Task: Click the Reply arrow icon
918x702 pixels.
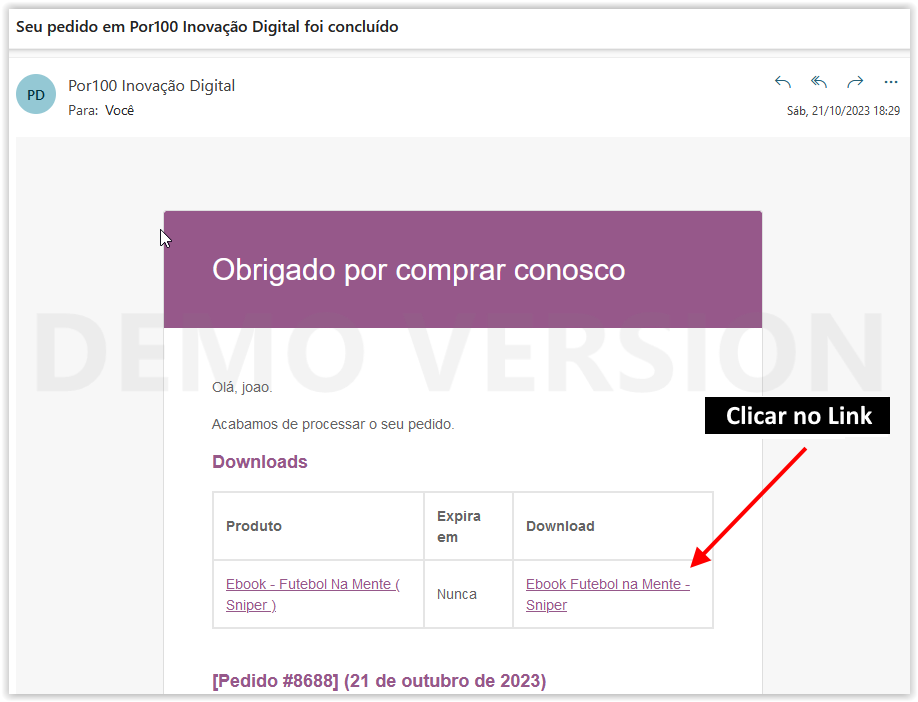Action: point(783,82)
